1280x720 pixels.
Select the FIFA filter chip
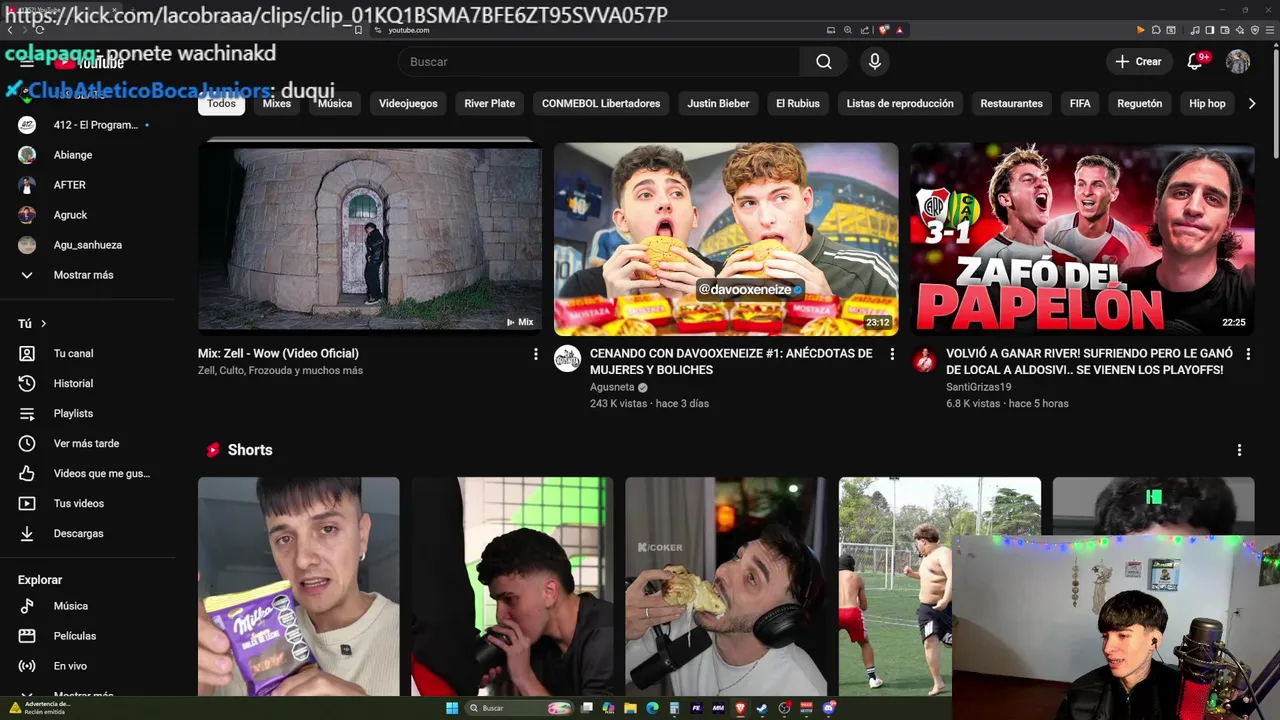click(x=1080, y=103)
